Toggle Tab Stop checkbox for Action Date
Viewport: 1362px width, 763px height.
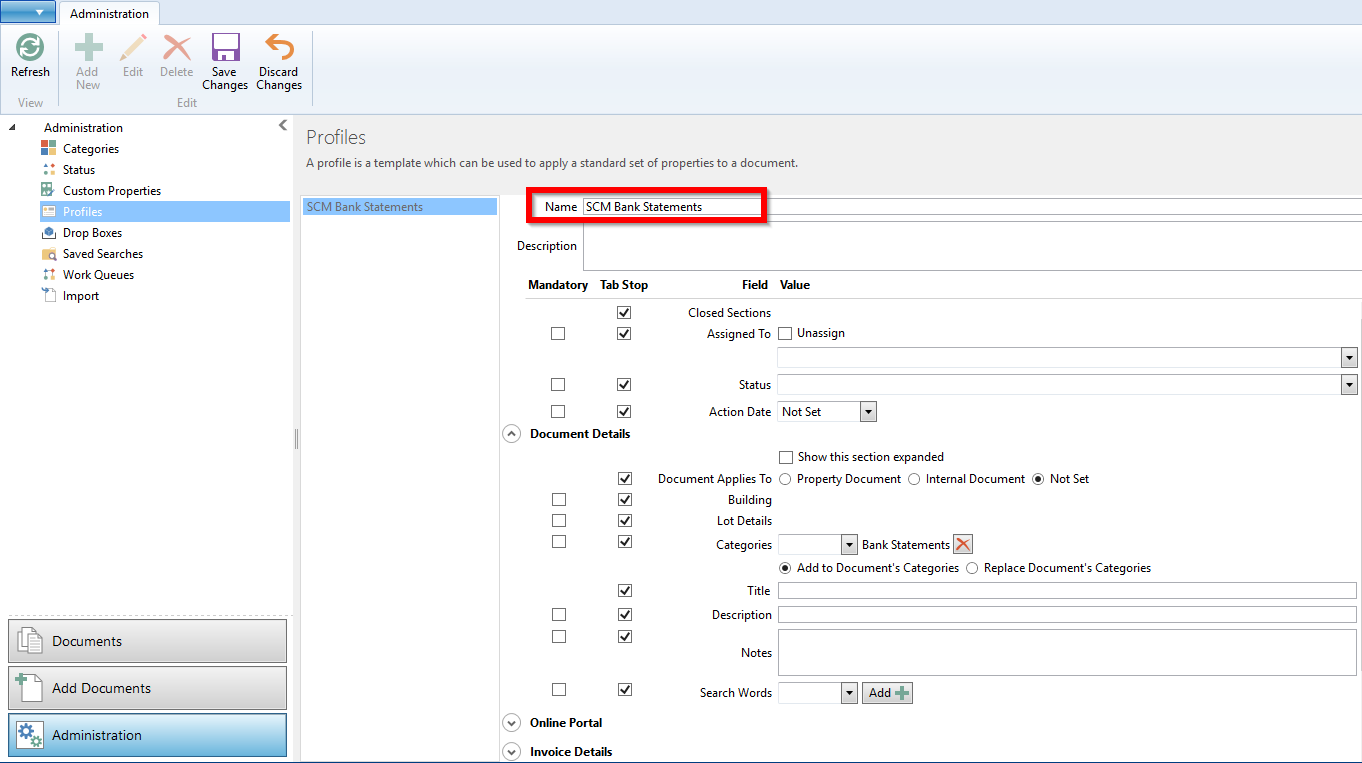click(625, 412)
